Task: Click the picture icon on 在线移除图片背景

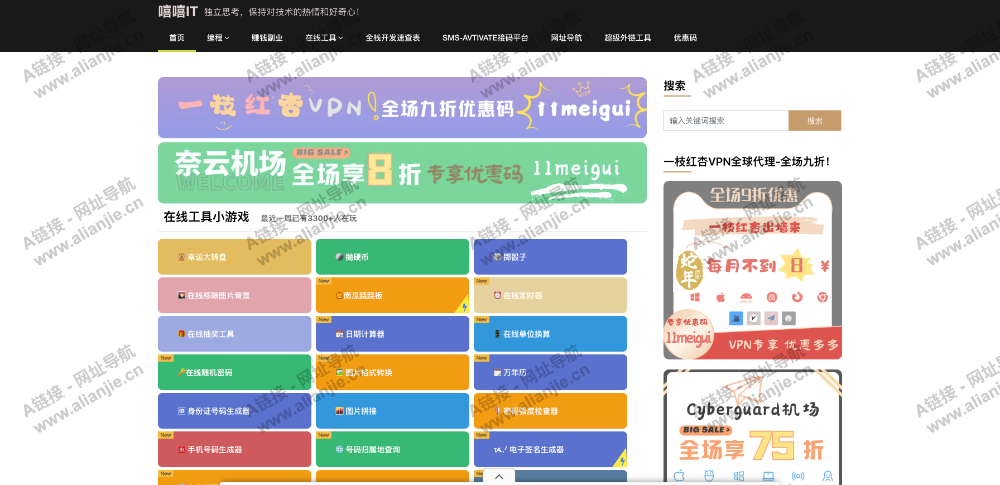Action: [182, 295]
